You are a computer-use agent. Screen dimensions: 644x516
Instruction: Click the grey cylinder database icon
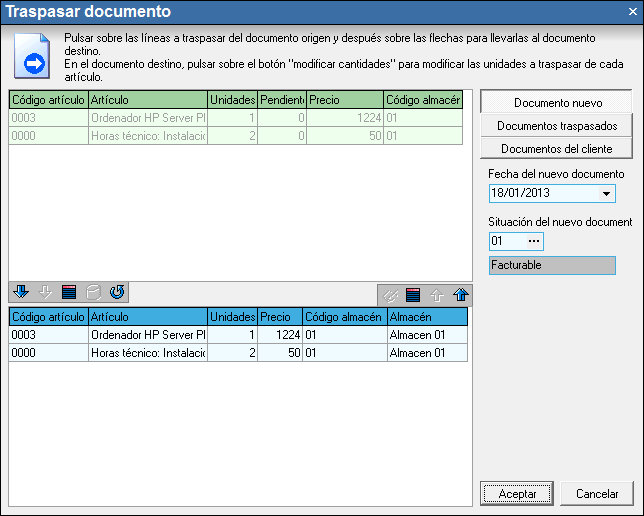point(92,293)
